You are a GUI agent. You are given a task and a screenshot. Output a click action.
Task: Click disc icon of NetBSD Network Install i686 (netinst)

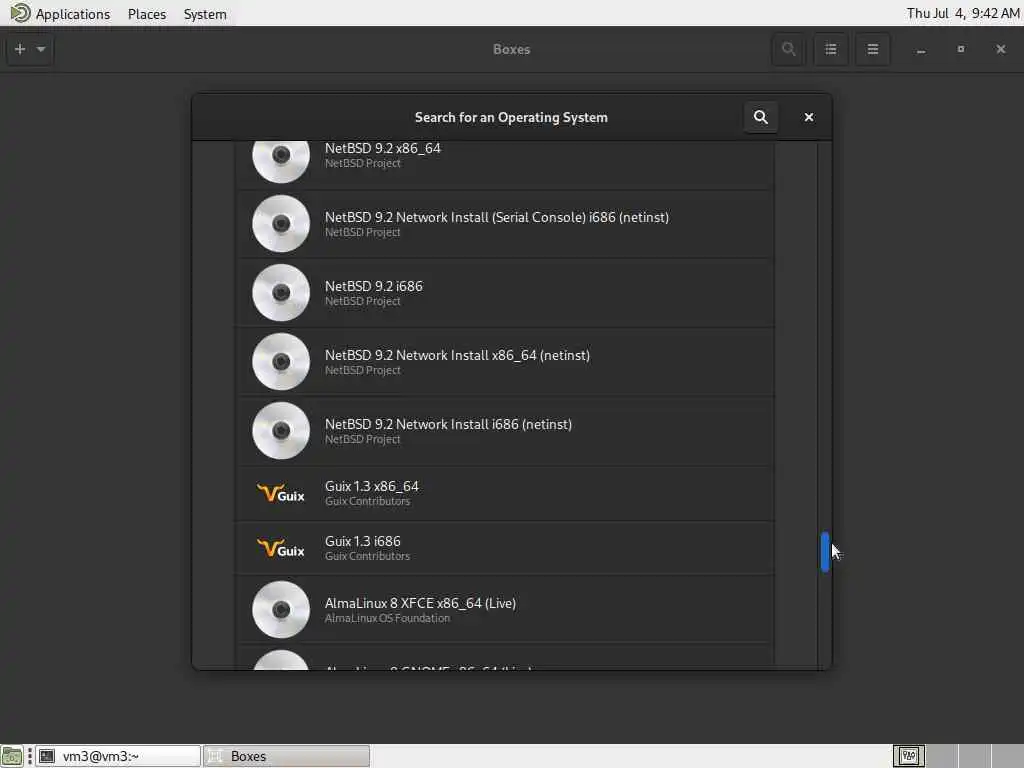point(281,431)
